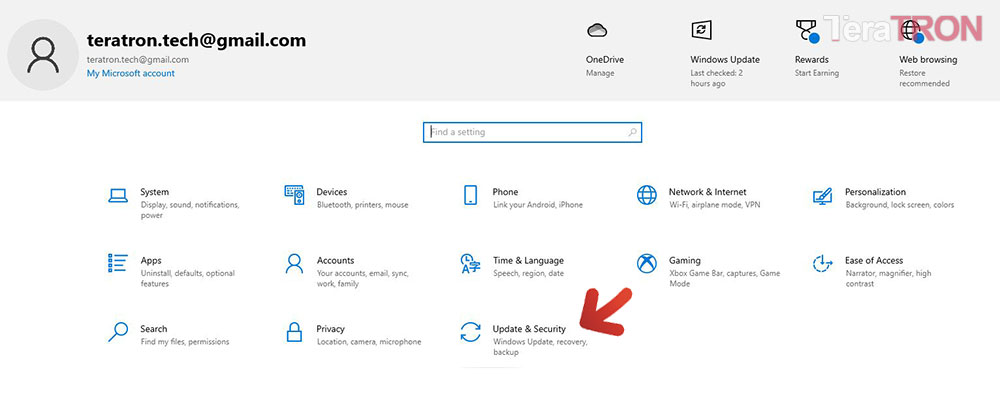Image resolution: width=1000 pixels, height=407 pixels.
Task: Click the bold teratron.tech@gmail.com account name
Action: [x=196, y=41]
